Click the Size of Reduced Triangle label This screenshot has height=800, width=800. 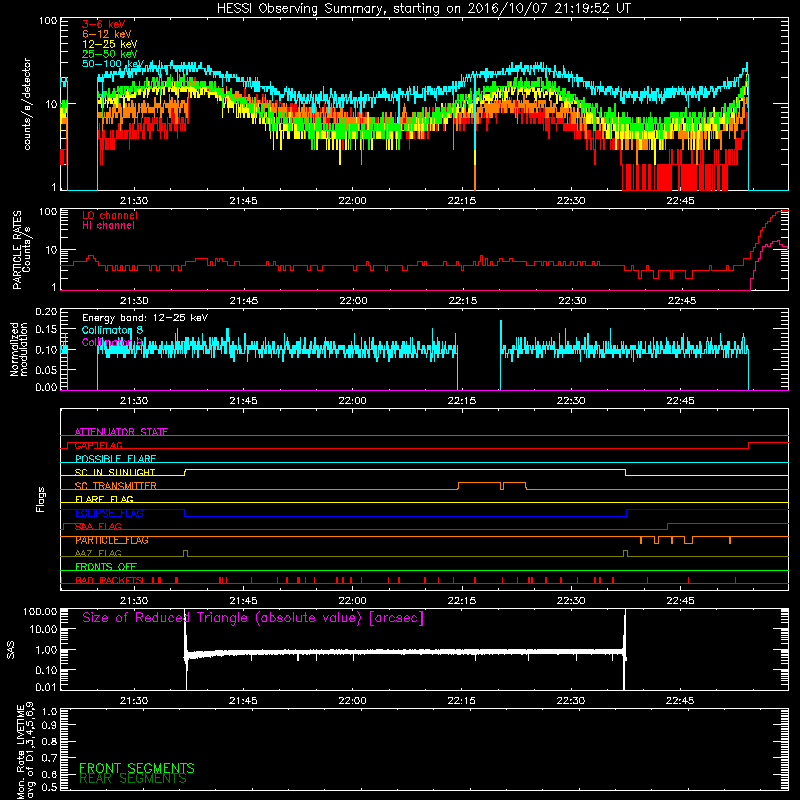tap(253, 618)
